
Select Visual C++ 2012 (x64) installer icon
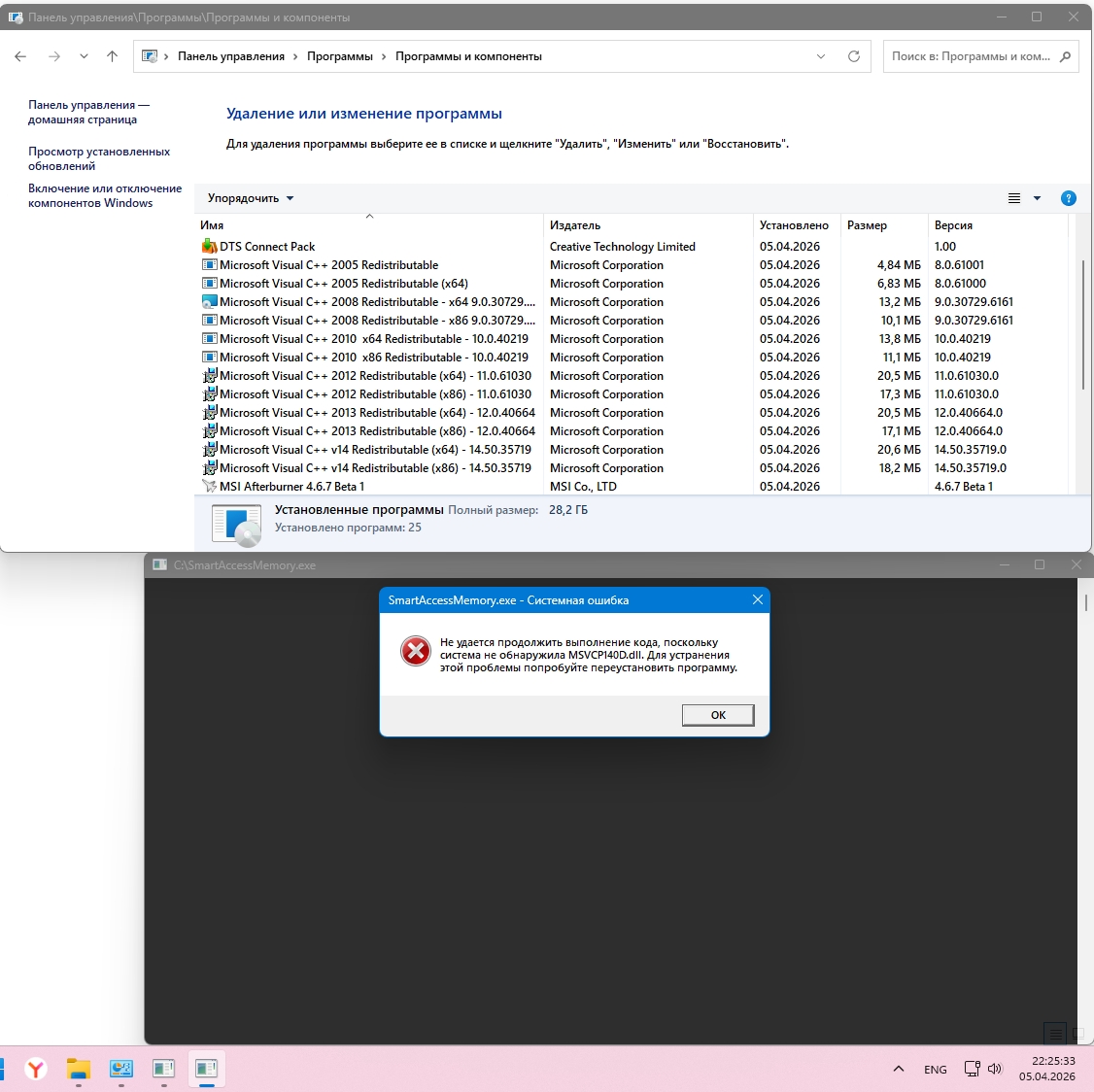point(209,376)
